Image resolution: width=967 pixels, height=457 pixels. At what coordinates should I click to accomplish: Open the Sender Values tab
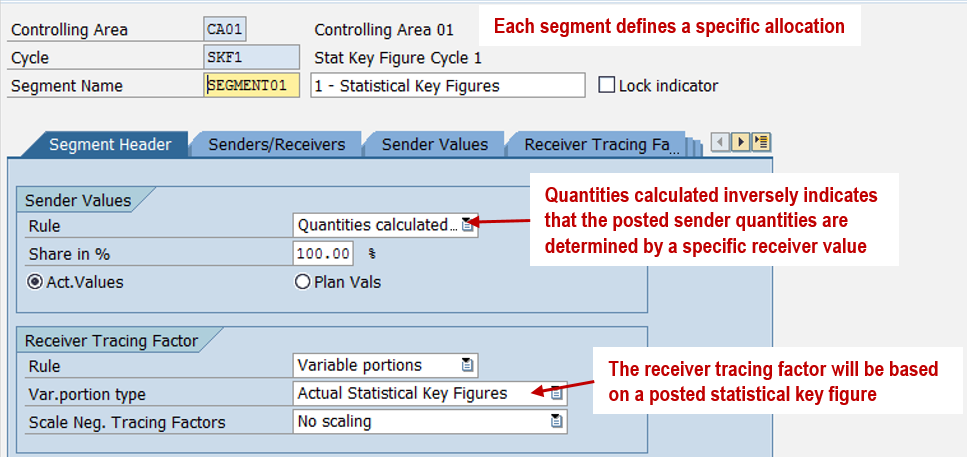(435, 145)
